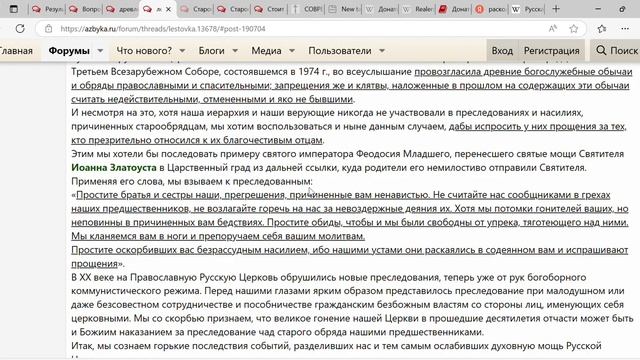Click text 'Простите братья и сестры наши'
This screenshot has width=640, height=360.
[149, 195]
